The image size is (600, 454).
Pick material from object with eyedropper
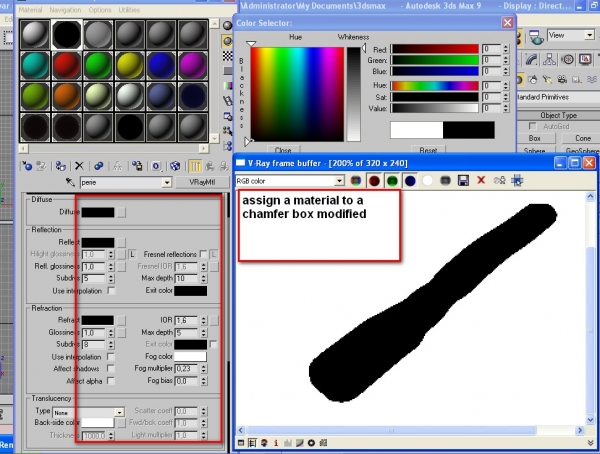pos(70,182)
